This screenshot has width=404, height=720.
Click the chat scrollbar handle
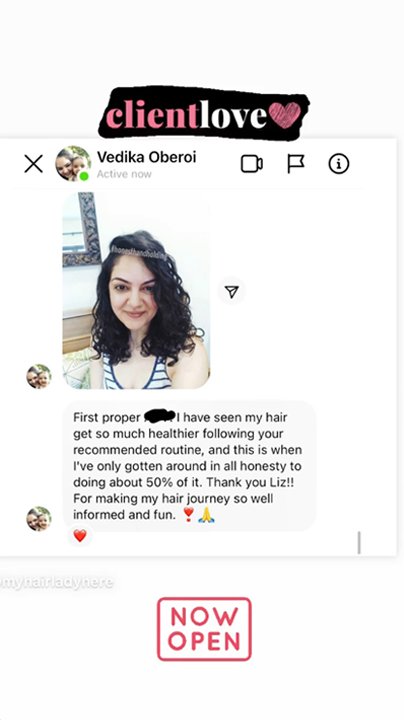pos(359,543)
